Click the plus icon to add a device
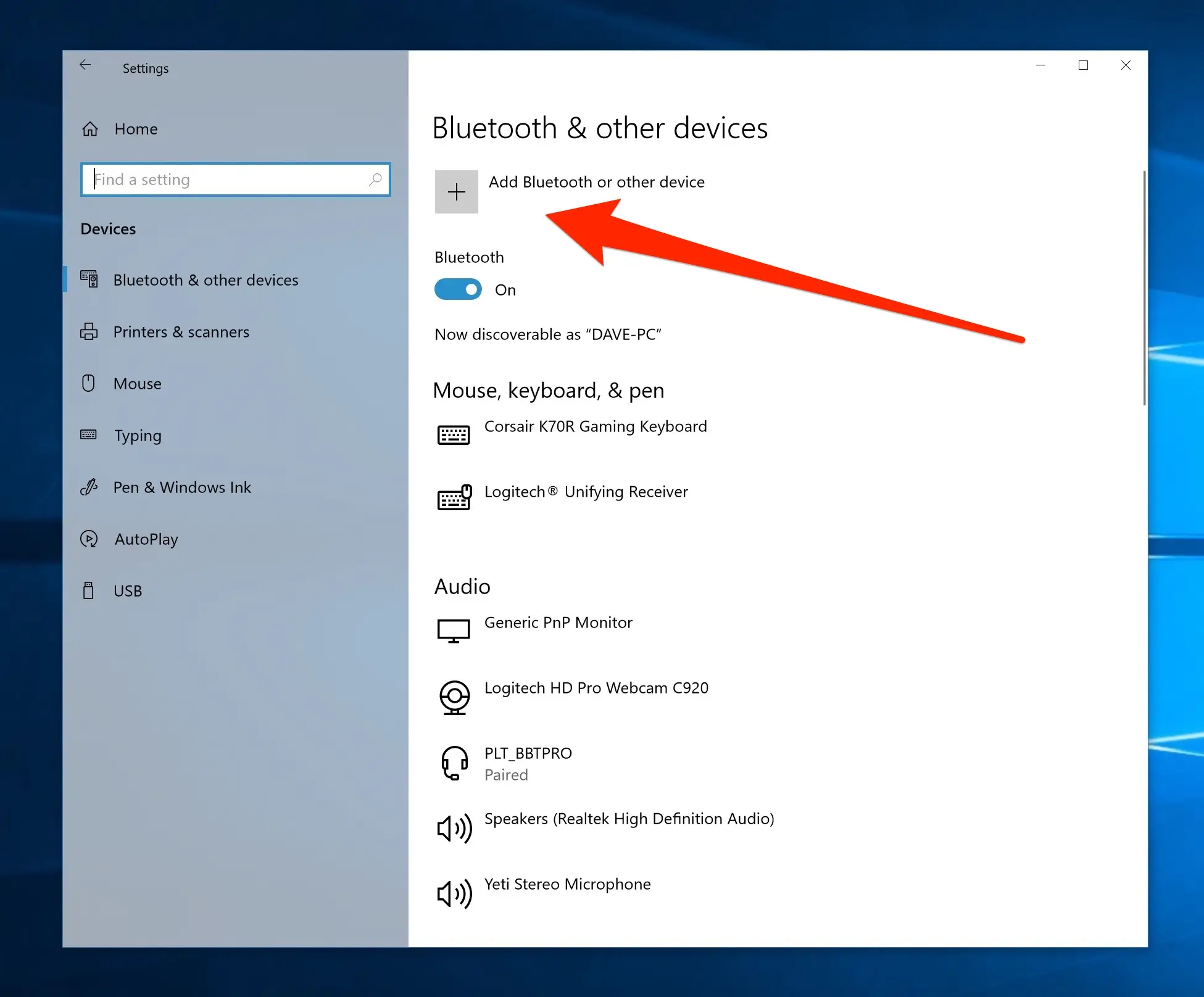1204x997 pixels. click(x=456, y=191)
